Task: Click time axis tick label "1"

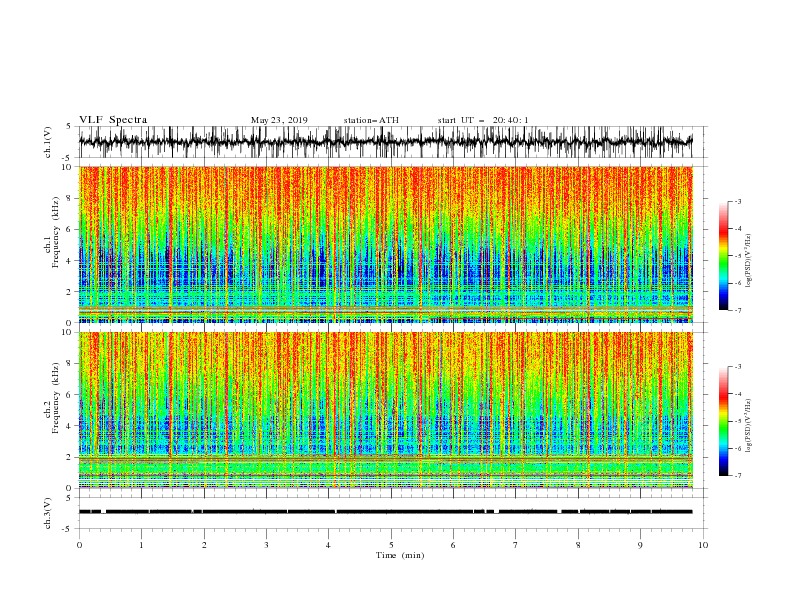Action: [x=141, y=545]
